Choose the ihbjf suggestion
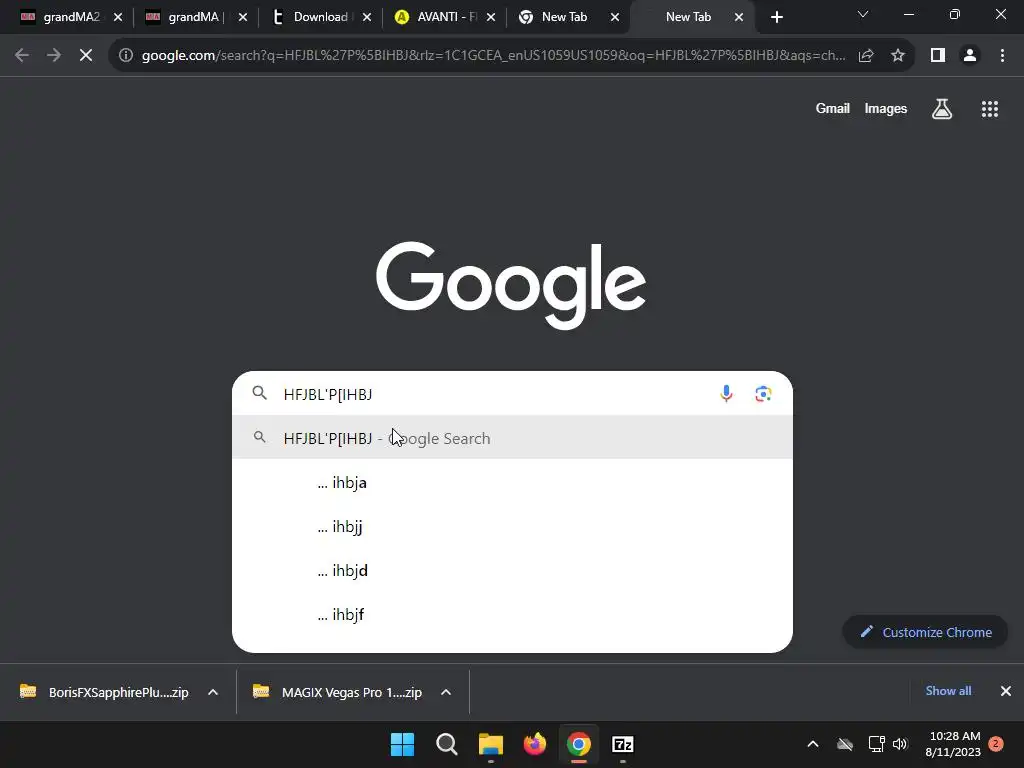The image size is (1024, 768). tap(512, 615)
